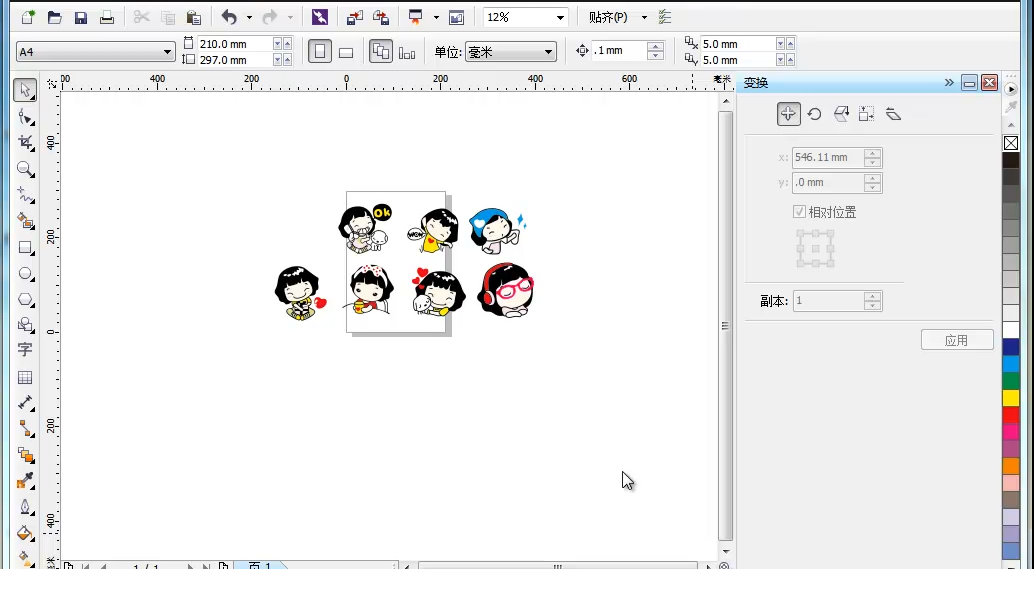Click the 应用 apply button
The width and height of the screenshot is (1034, 592).
coord(957,340)
